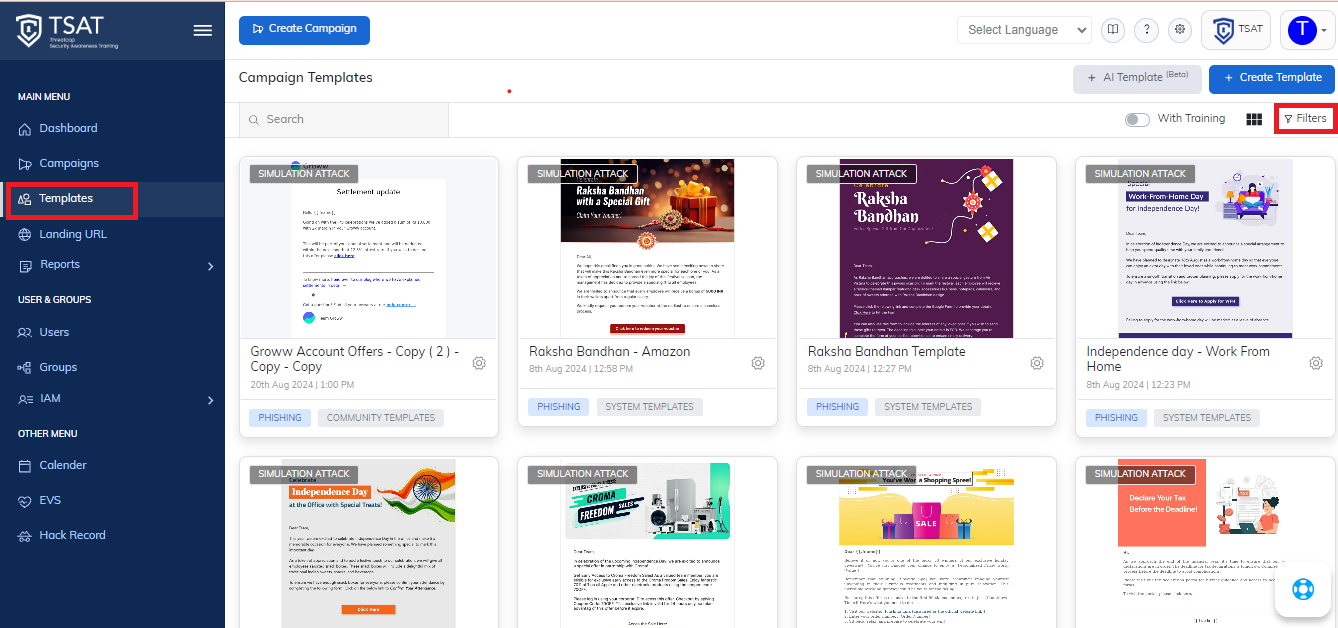Open the Raksha Bandhan Amazon gift template preview

[647, 248]
